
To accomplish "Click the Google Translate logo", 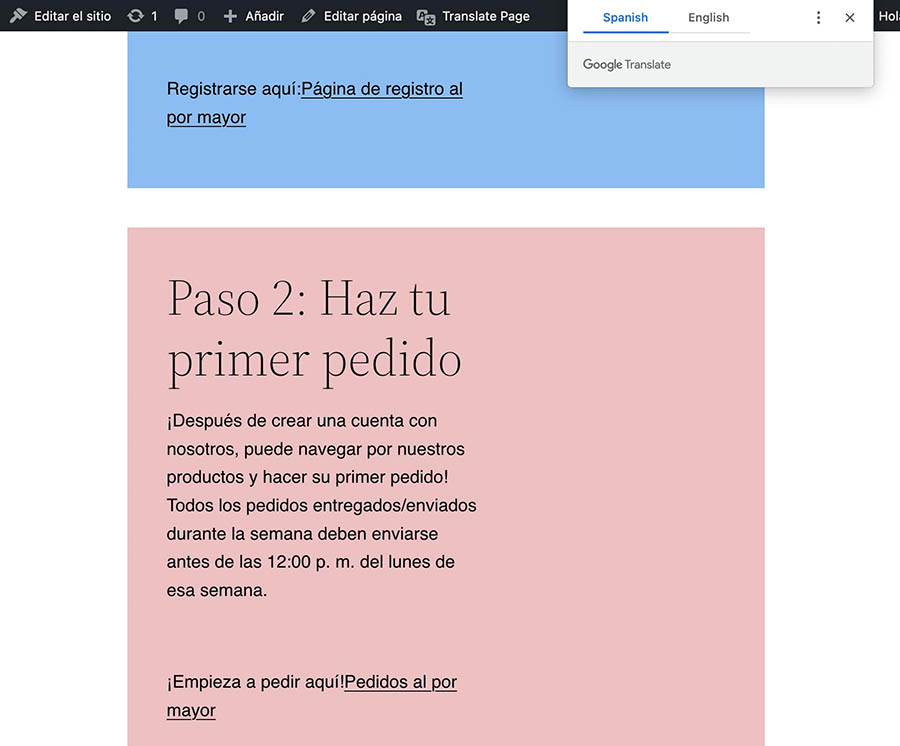I will (x=627, y=65).
